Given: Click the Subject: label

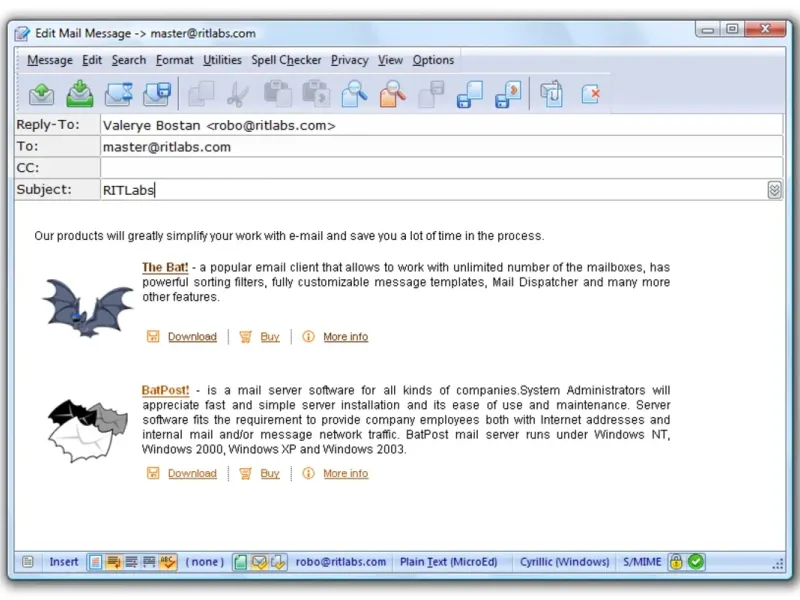Looking at the screenshot, I should point(44,189).
